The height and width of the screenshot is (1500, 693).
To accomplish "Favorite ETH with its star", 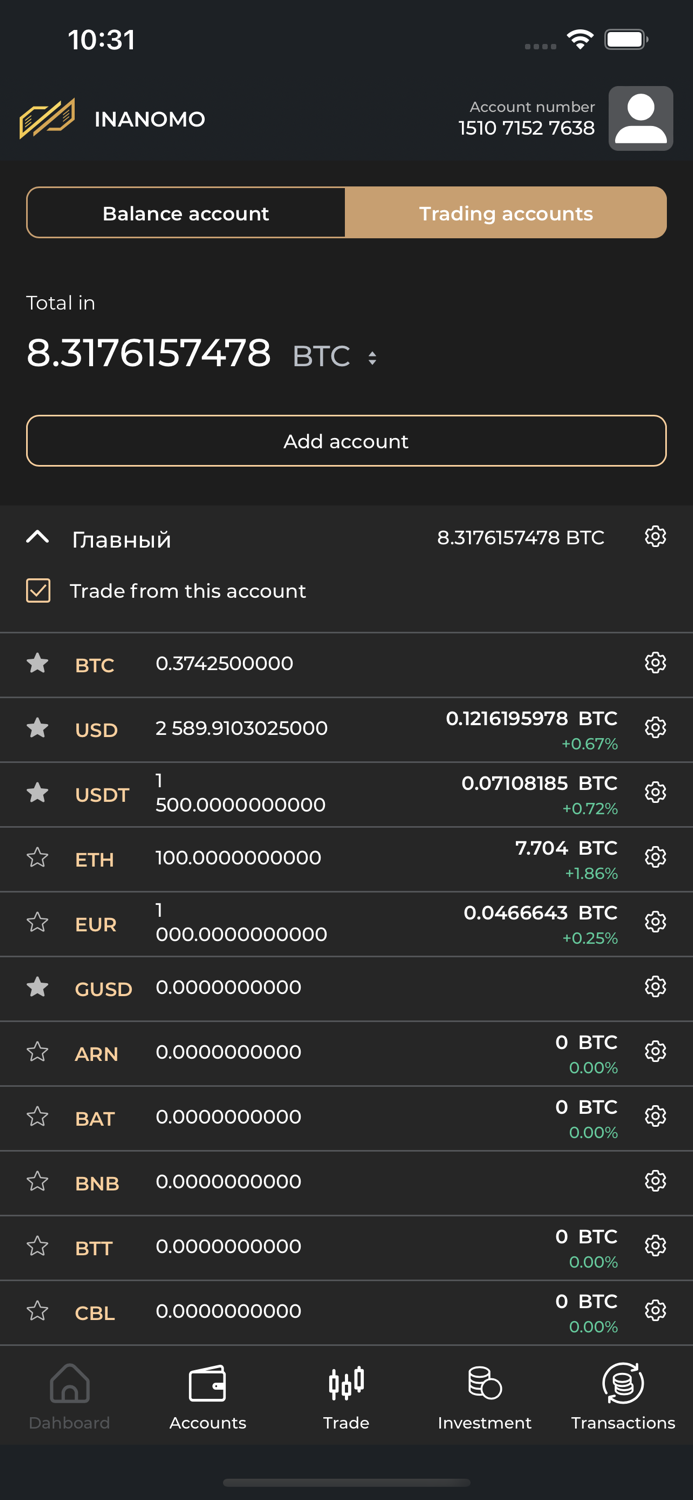I will pos(37,857).
